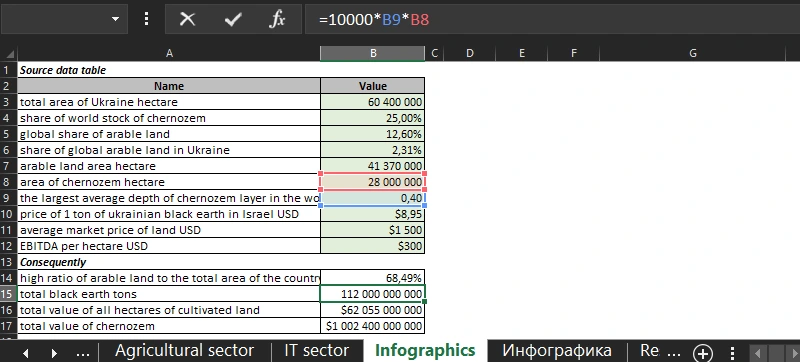Select column G header
Screen dimensions: 800x362
692,54
